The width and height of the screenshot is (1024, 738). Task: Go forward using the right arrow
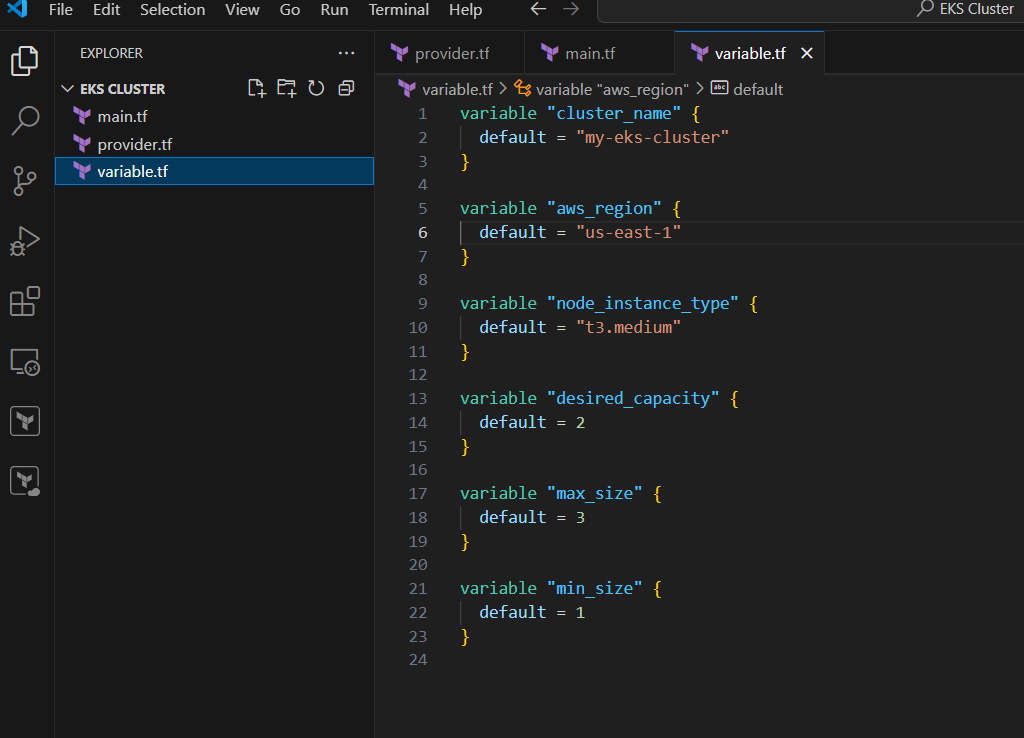(x=571, y=9)
